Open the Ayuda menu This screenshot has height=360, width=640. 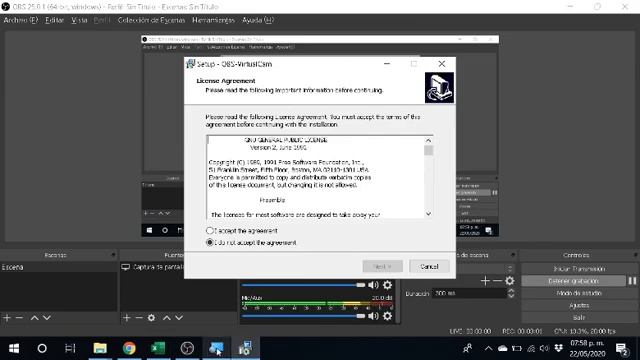coord(258,20)
